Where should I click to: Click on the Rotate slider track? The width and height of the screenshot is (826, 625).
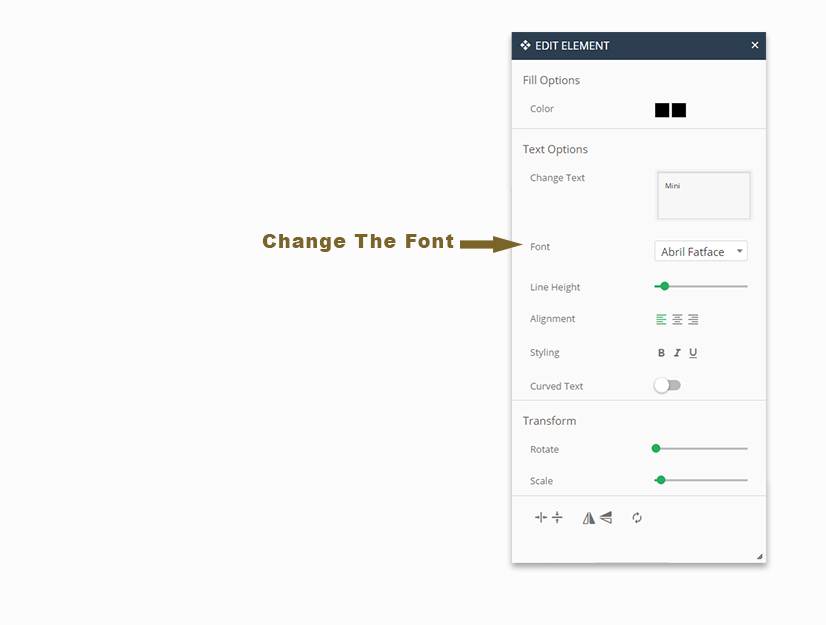pos(701,449)
